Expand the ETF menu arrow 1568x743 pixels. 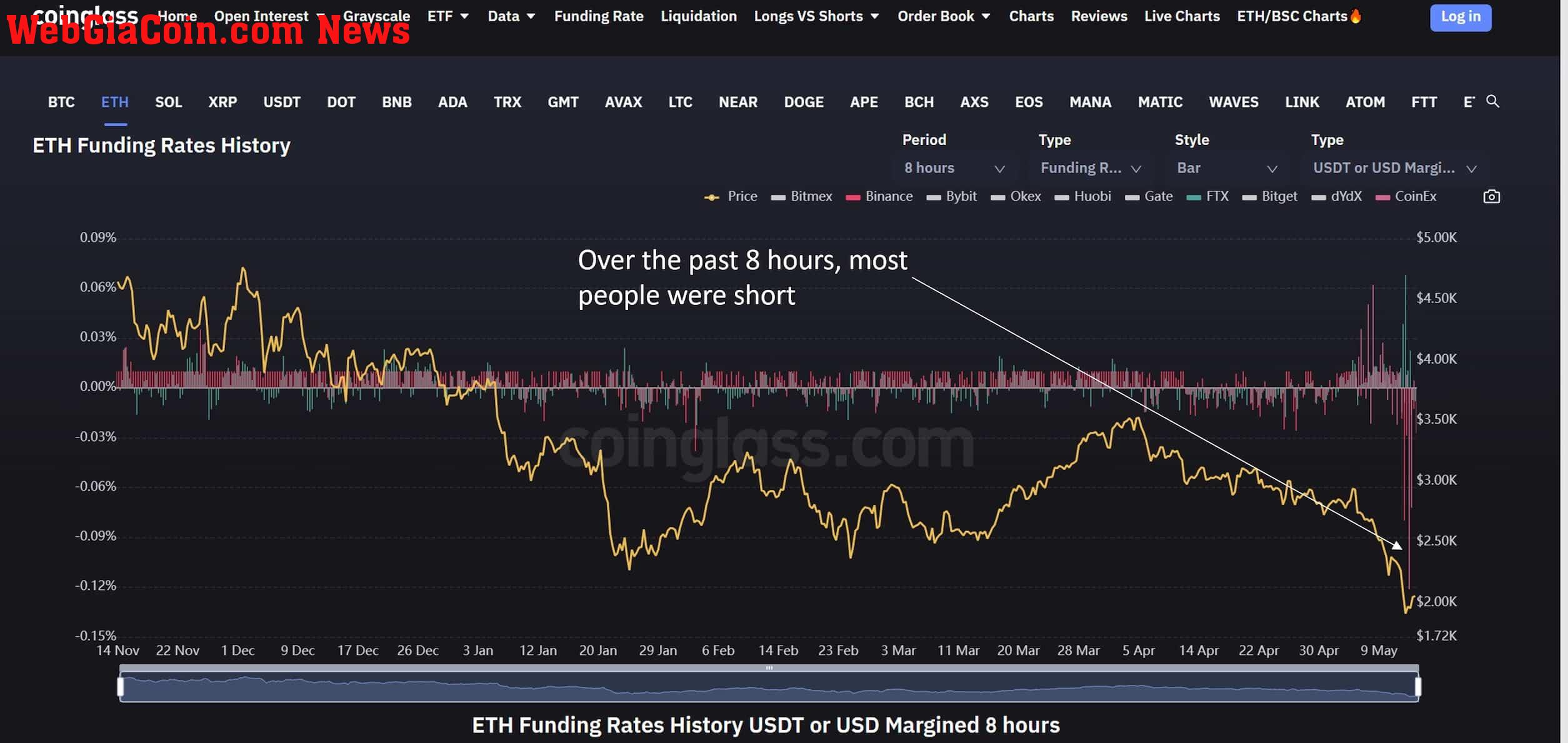click(464, 16)
